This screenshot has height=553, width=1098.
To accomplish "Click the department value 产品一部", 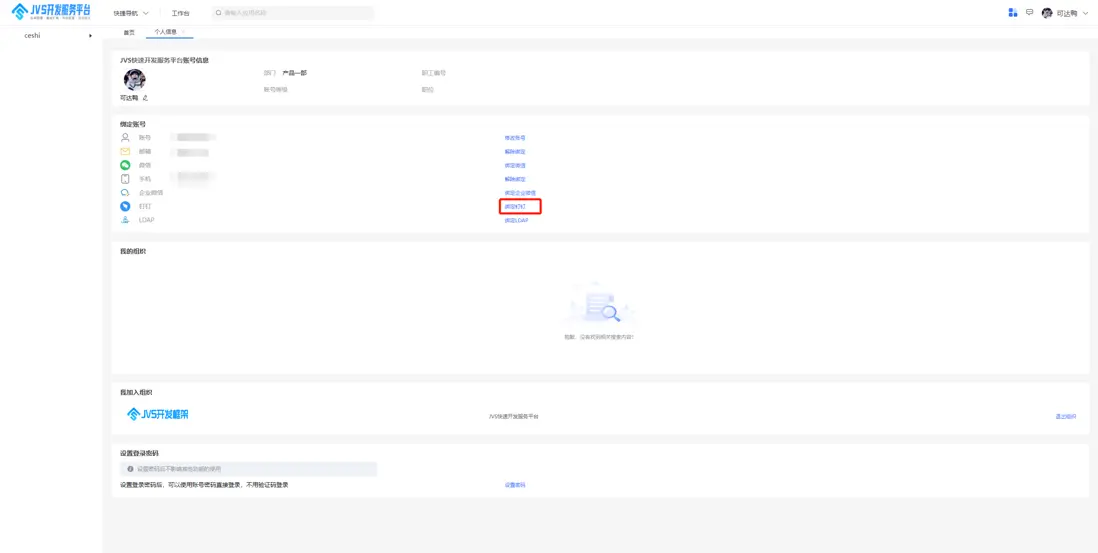I will pos(294,73).
